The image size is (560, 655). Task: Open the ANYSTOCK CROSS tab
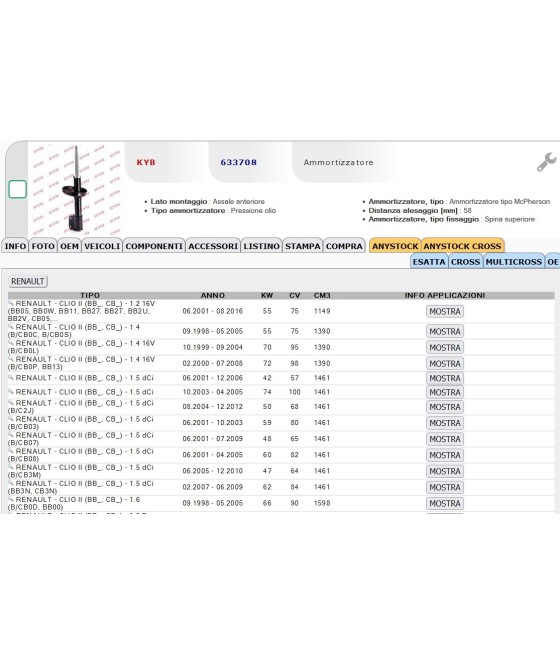point(462,246)
